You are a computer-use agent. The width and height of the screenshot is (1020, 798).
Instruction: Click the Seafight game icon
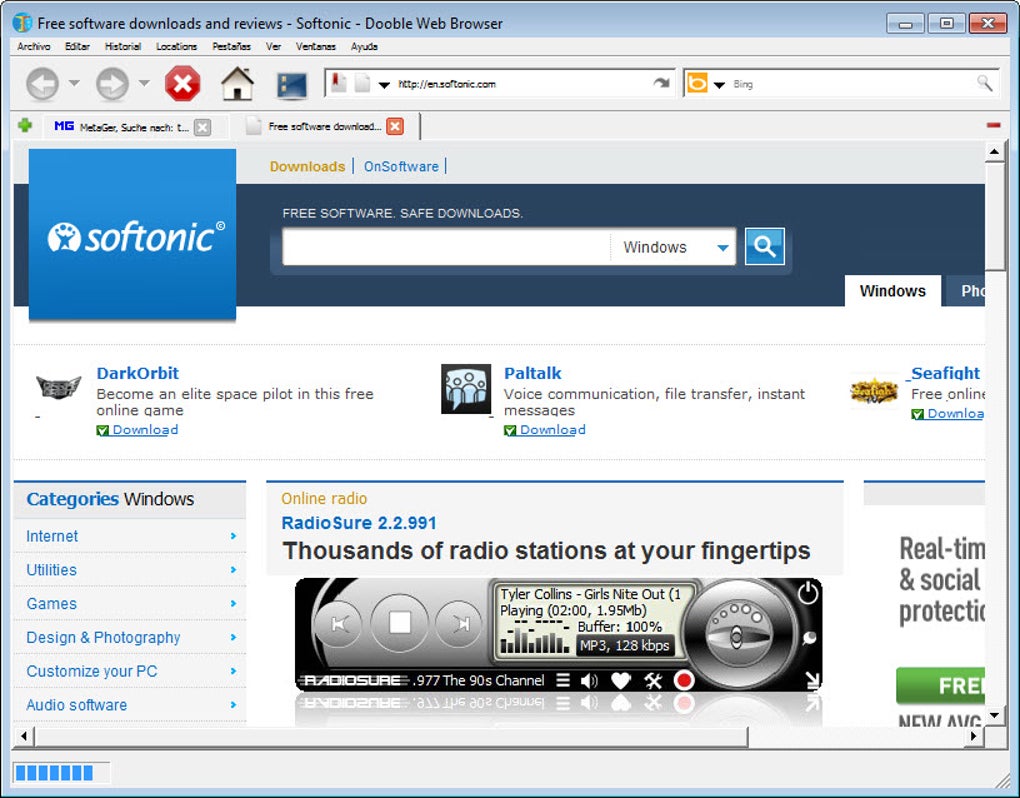click(x=874, y=391)
